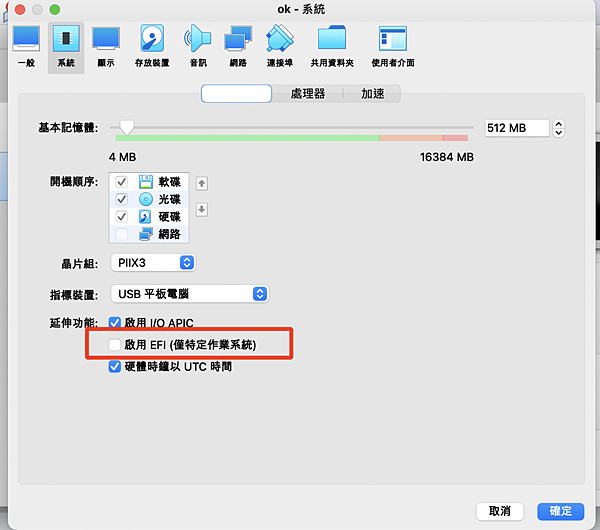
Task: Click the memory size stepper arrows
Action: pyautogui.click(x=559, y=128)
